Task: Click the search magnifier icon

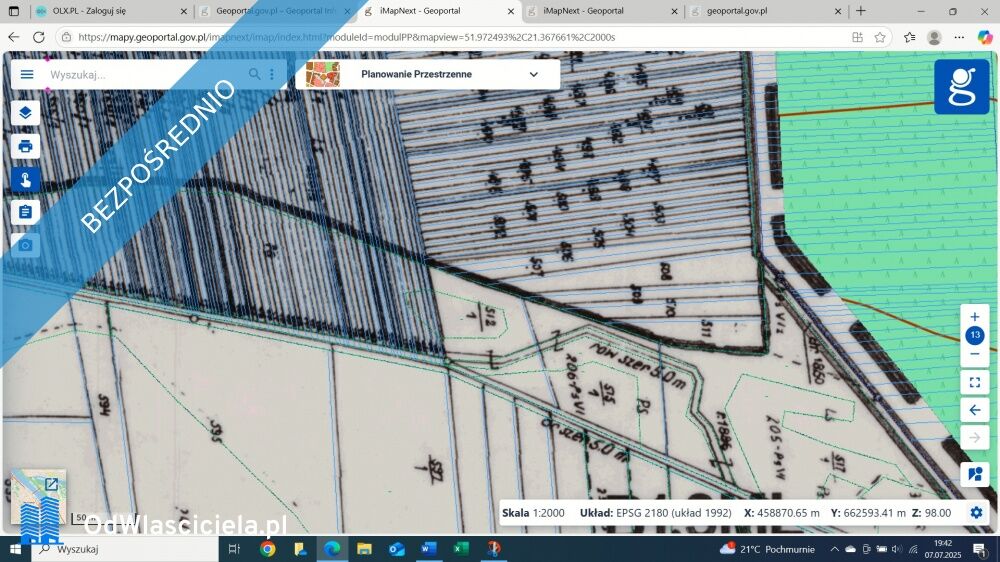Action: [x=255, y=74]
